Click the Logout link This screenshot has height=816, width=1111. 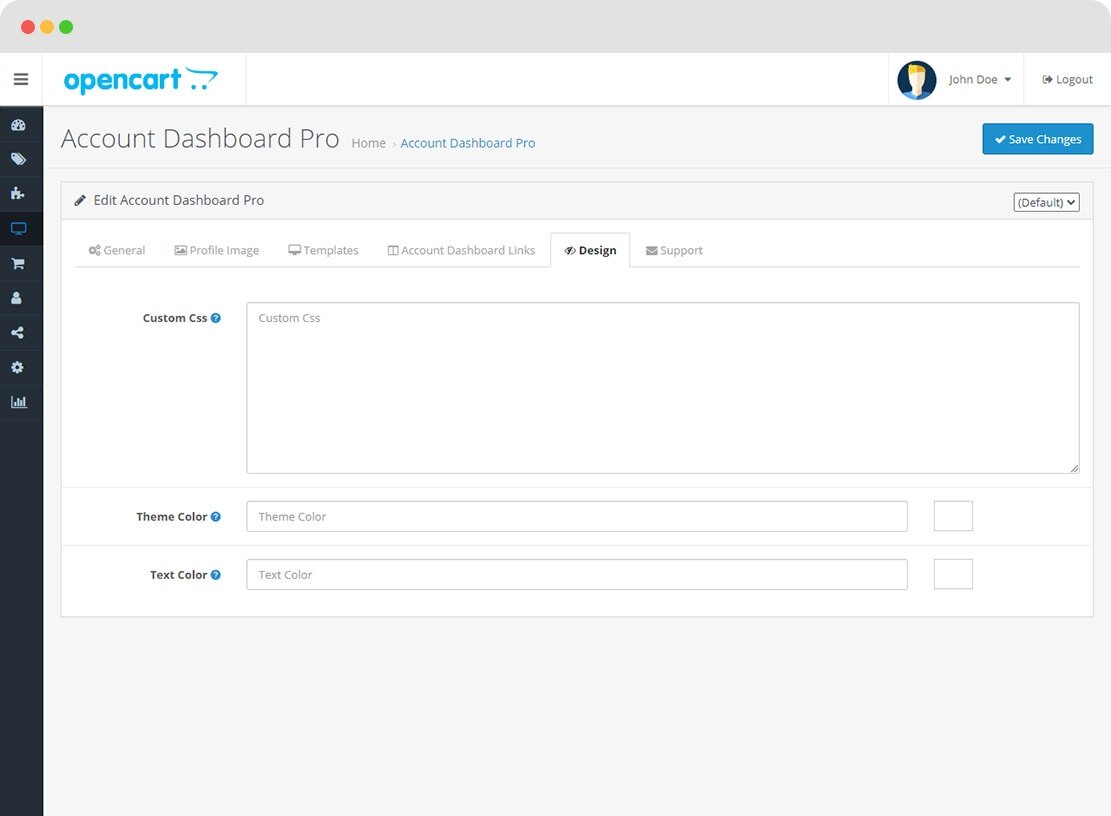[1067, 80]
